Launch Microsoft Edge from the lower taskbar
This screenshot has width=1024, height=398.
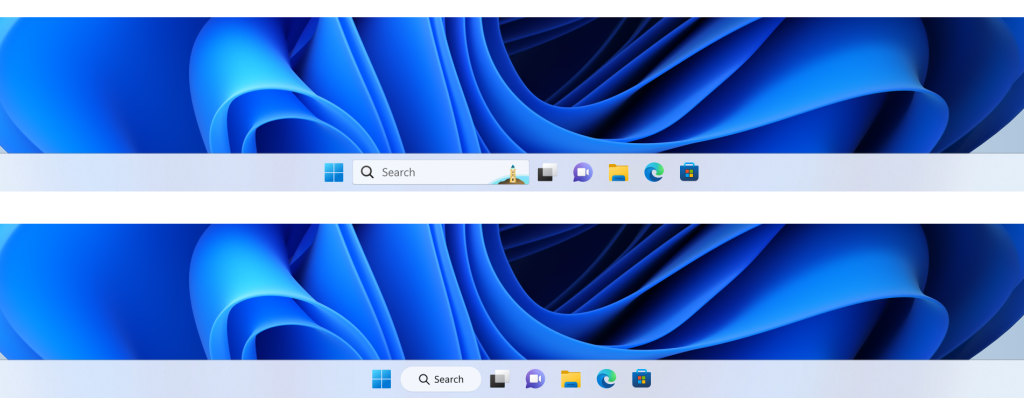(x=606, y=379)
